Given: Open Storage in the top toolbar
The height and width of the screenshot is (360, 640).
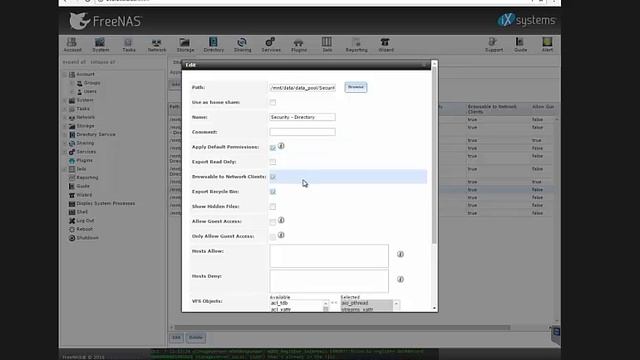Looking at the screenshot, I should [x=185, y=44].
